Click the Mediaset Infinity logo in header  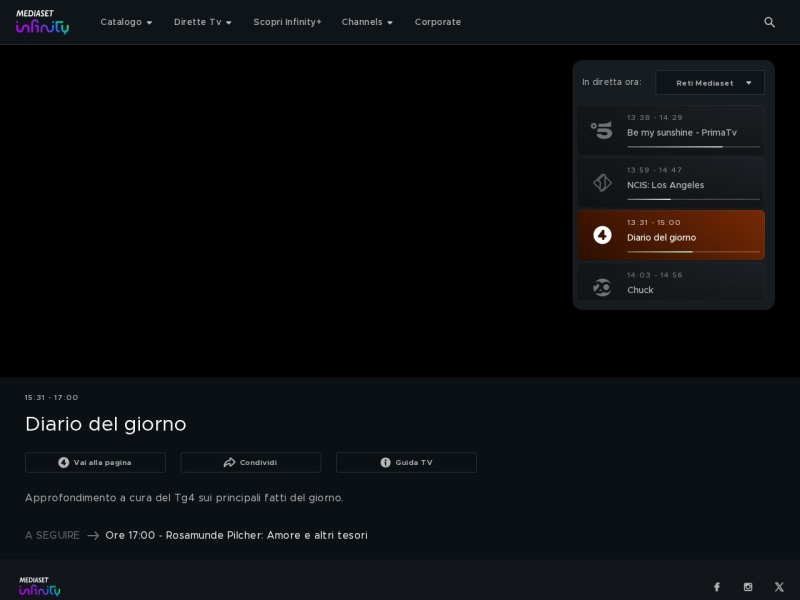42,22
